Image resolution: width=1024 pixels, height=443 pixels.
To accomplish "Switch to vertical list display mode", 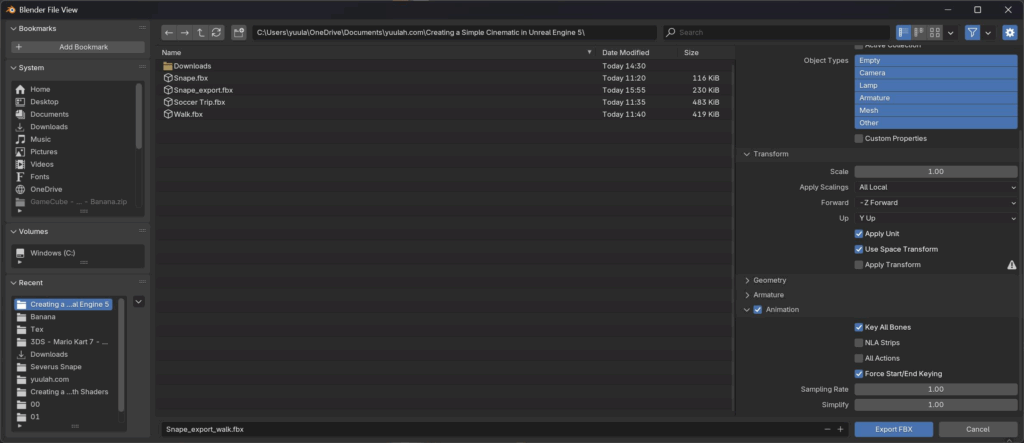I will point(904,33).
